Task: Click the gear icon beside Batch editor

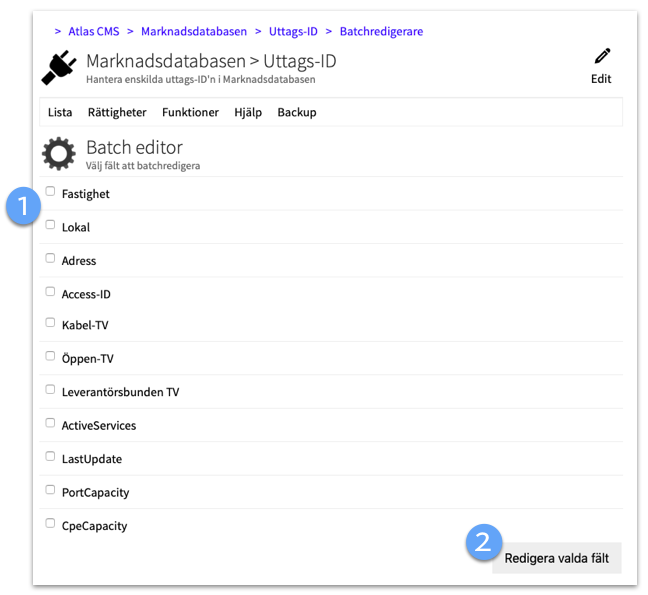Action: pos(59,153)
